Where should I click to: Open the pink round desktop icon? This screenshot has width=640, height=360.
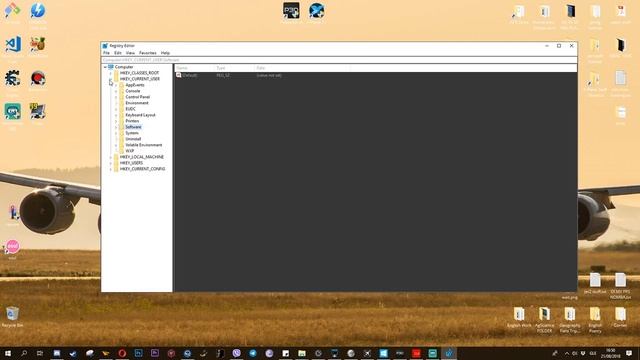pyautogui.click(x=12, y=247)
